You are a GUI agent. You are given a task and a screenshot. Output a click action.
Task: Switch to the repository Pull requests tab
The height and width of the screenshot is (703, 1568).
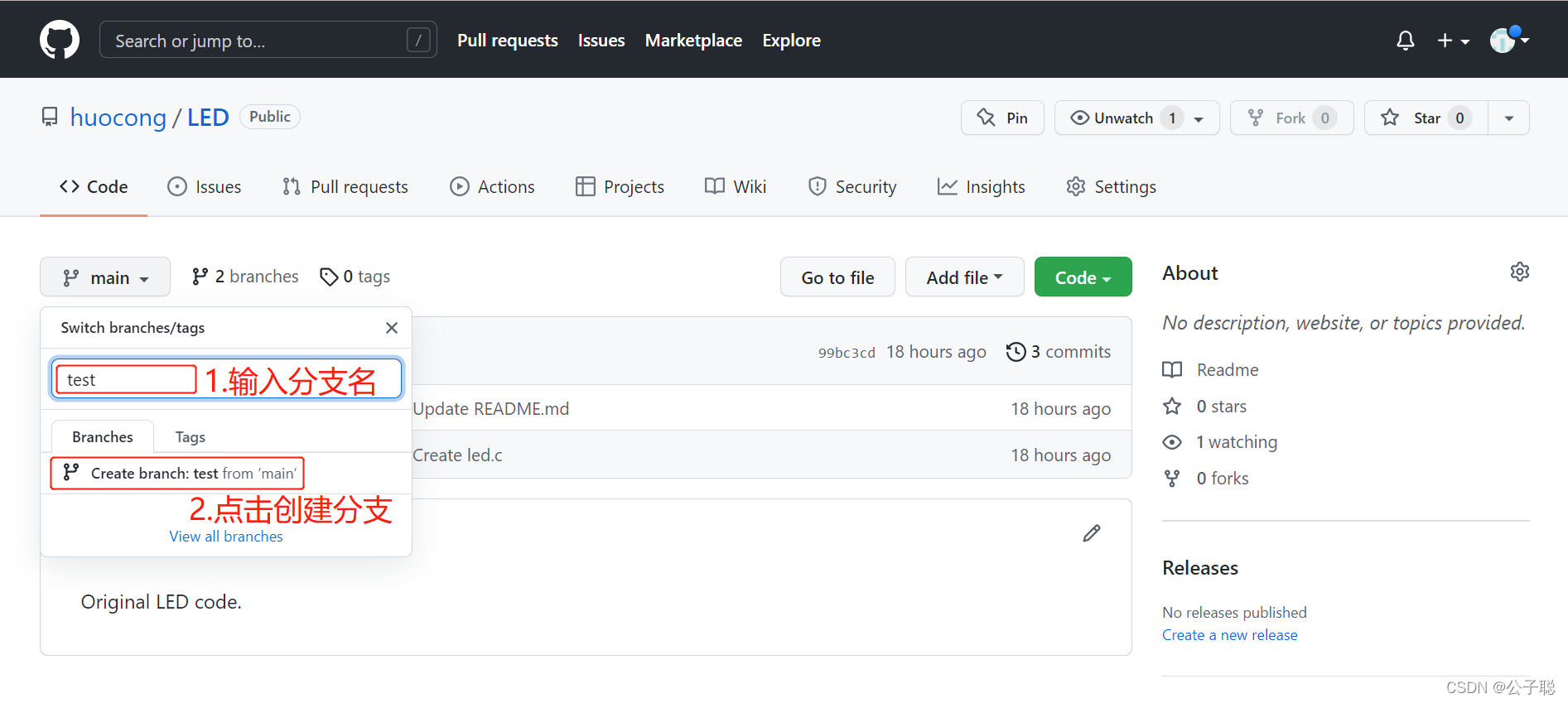(345, 187)
